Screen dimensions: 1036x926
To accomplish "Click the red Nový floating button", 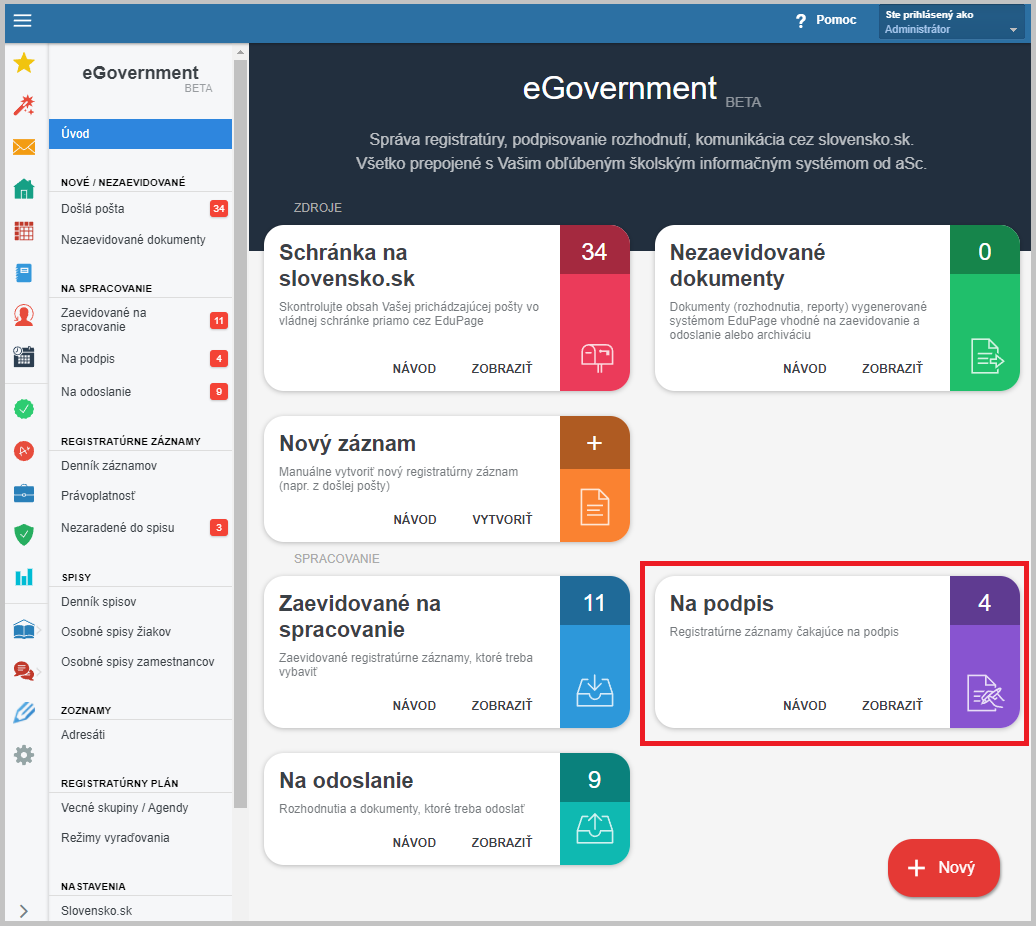I will 944,868.
